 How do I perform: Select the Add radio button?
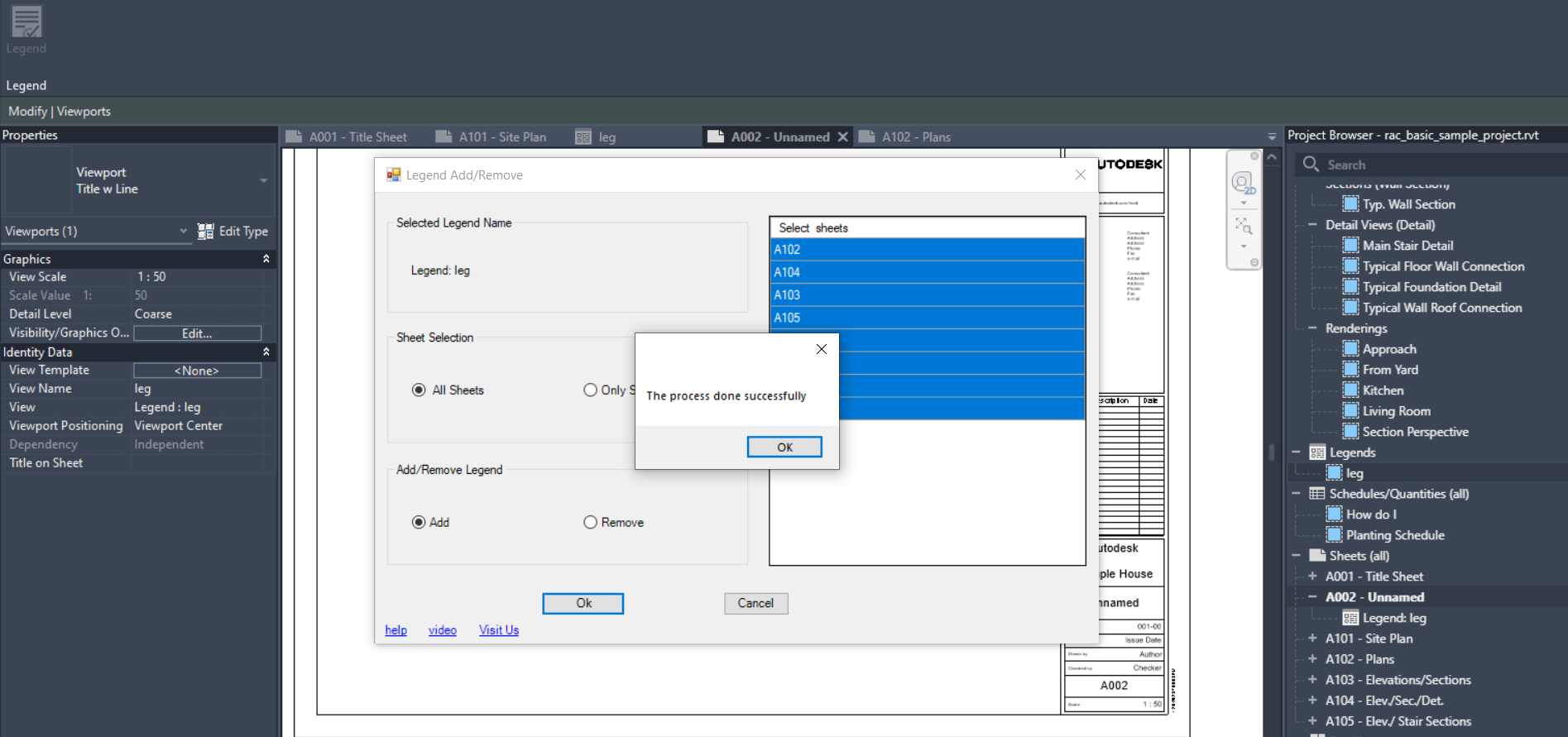pos(419,523)
